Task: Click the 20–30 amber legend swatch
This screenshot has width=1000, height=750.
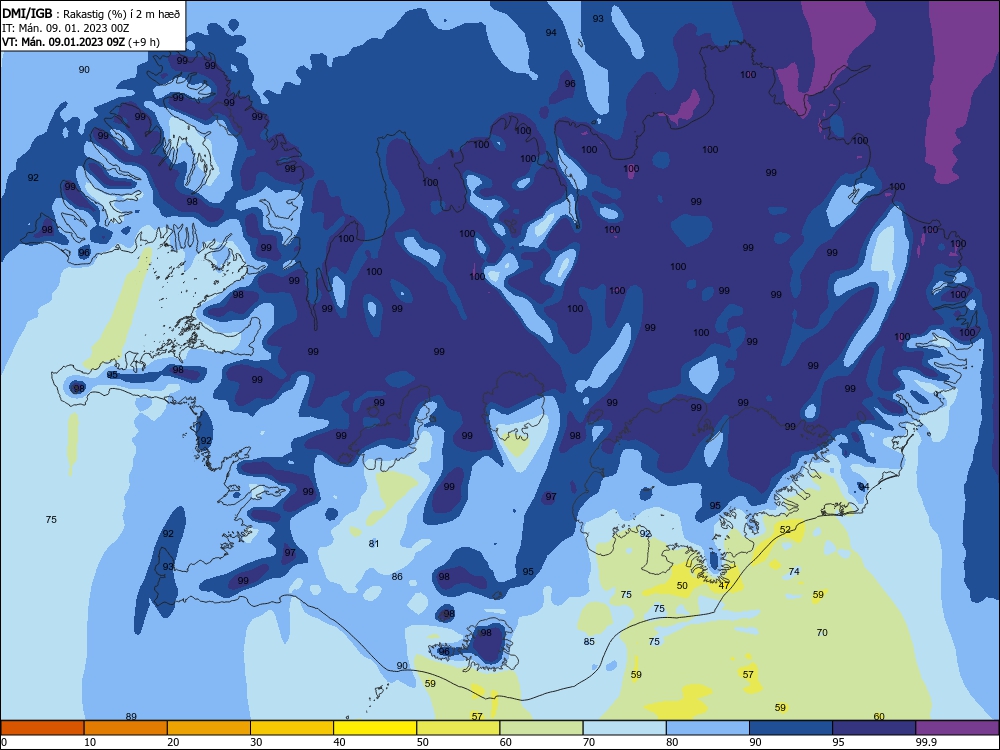Action: [x=209, y=728]
